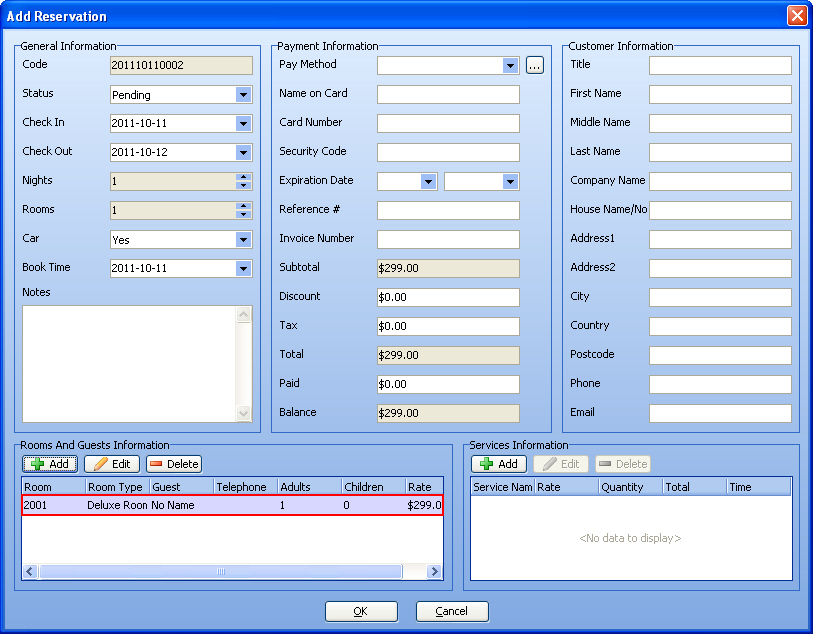Open the Pay Method dropdown

pyautogui.click(x=510, y=66)
